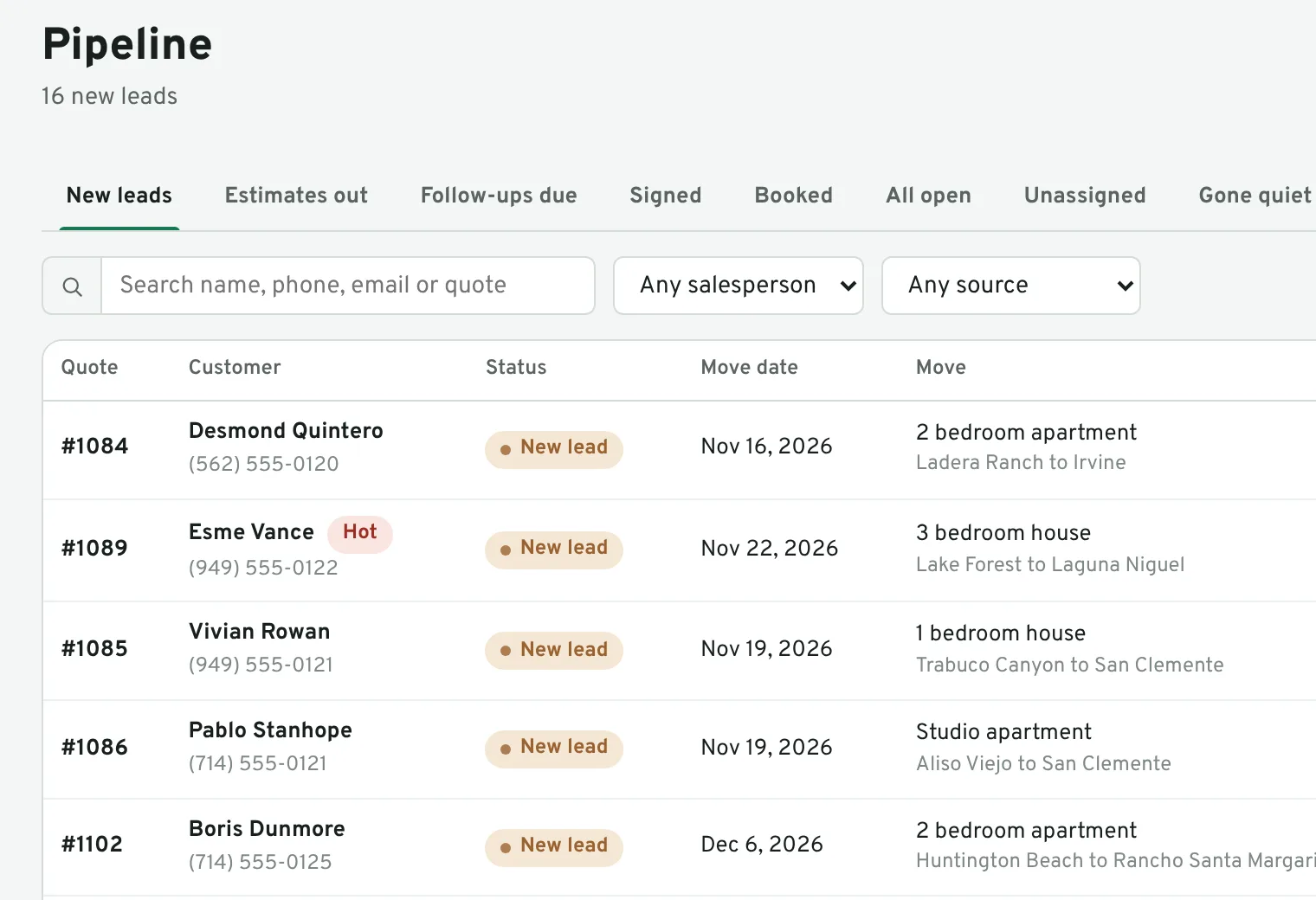
Task: Click the Status column header
Action: pyautogui.click(x=516, y=368)
